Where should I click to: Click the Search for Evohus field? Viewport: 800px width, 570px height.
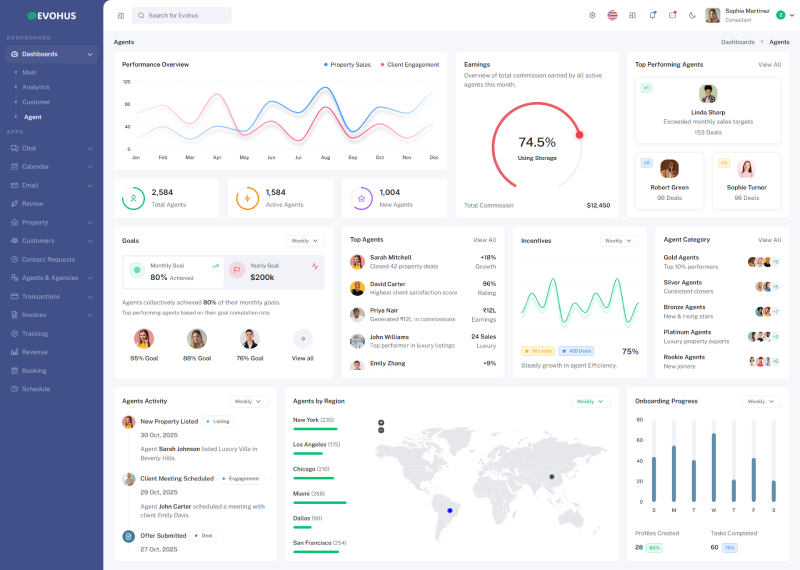pos(182,15)
